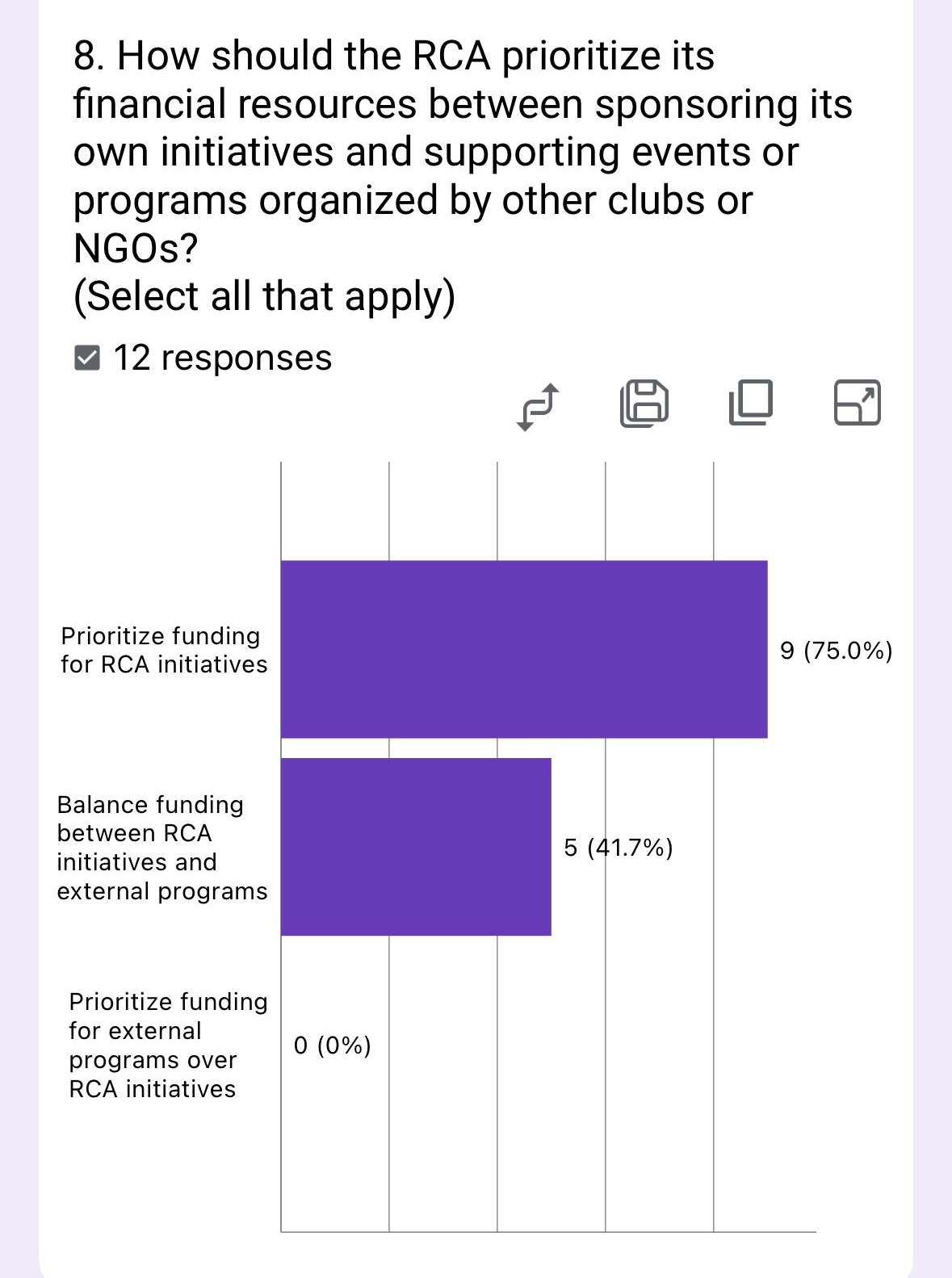
Task: Click 'programs organized by other clubs' title line
Action: (412, 201)
